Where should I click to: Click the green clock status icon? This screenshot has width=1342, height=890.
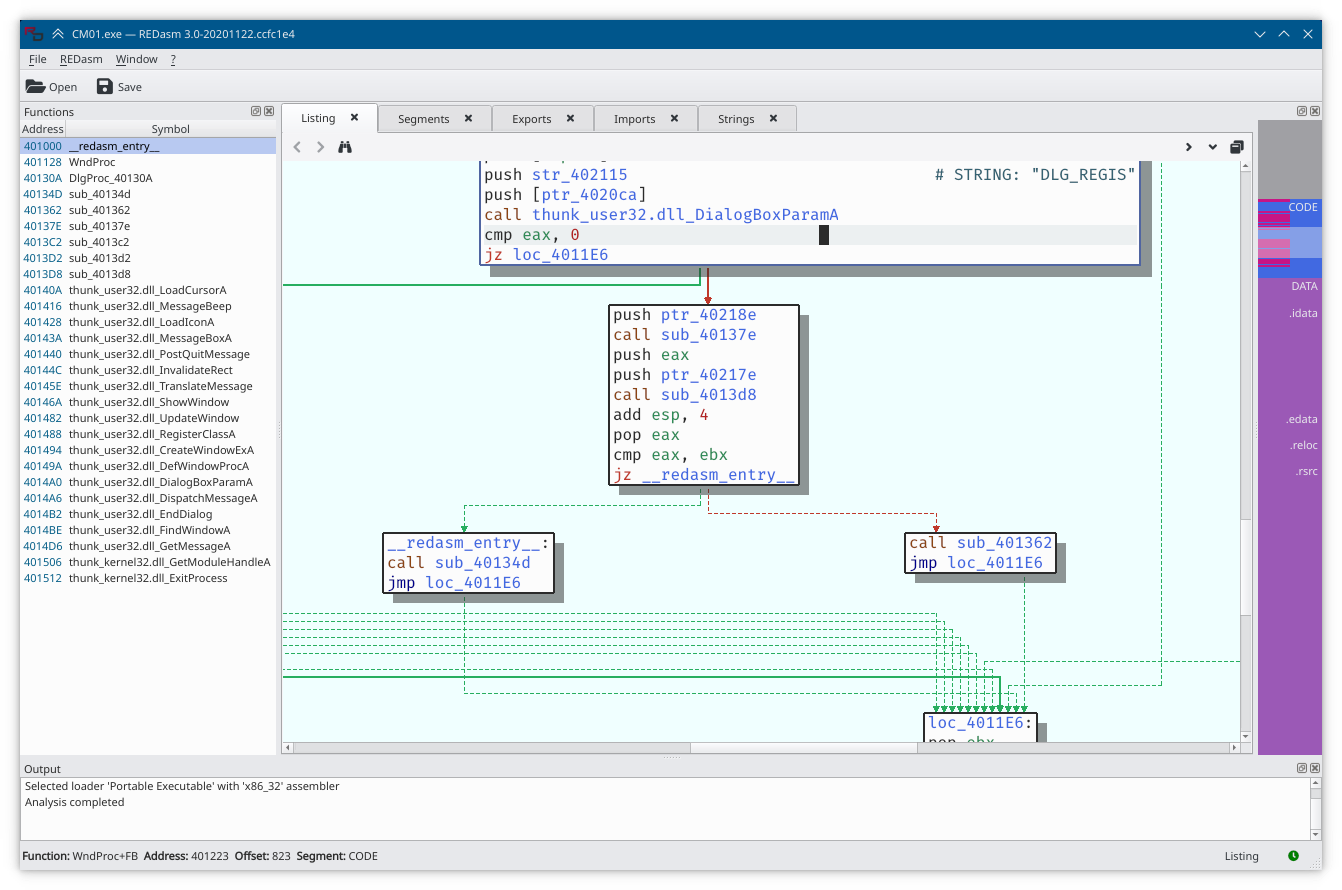pos(1293,856)
